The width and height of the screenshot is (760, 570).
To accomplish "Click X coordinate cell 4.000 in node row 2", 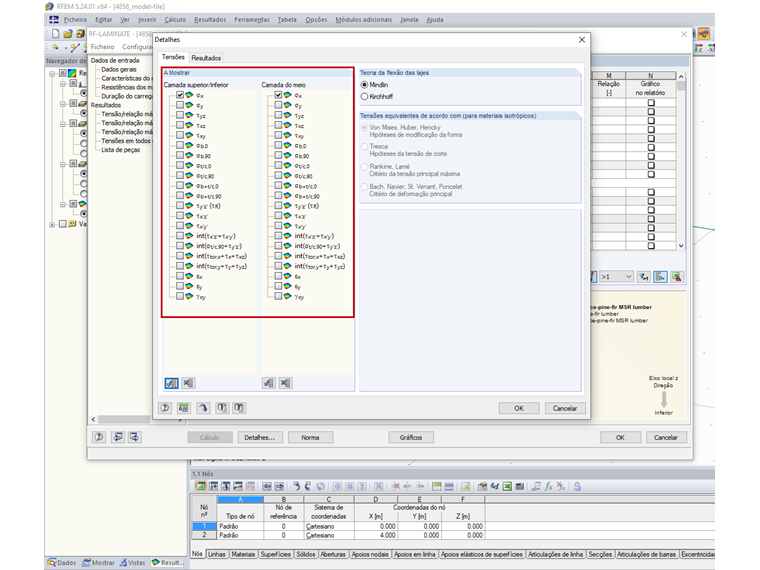I will [376, 535].
